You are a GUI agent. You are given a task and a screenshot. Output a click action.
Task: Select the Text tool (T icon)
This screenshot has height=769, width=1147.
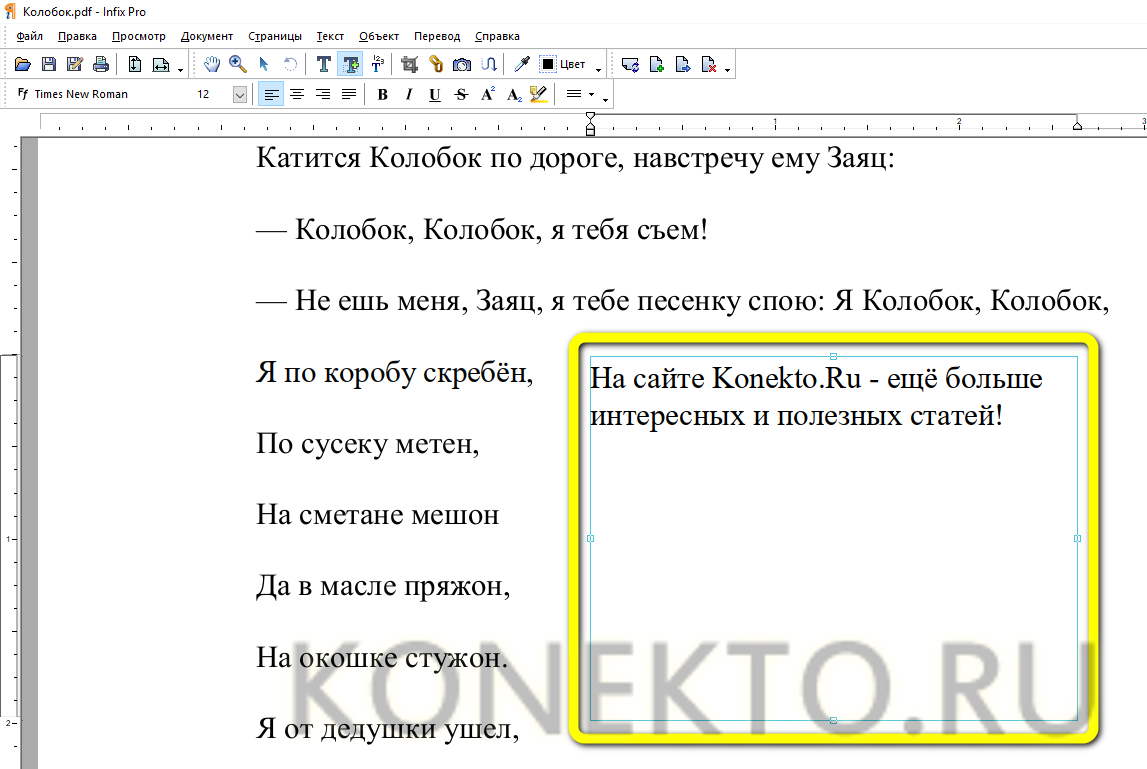(324, 65)
